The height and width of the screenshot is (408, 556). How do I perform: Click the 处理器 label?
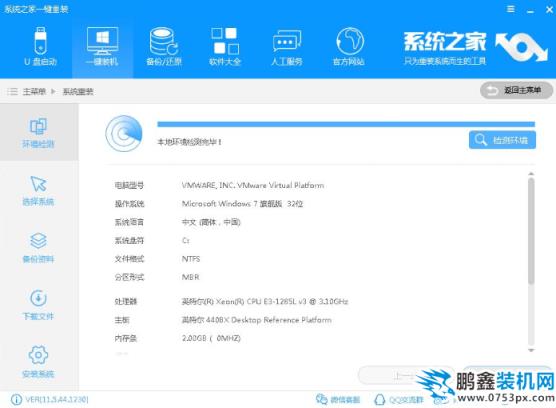coord(126,302)
